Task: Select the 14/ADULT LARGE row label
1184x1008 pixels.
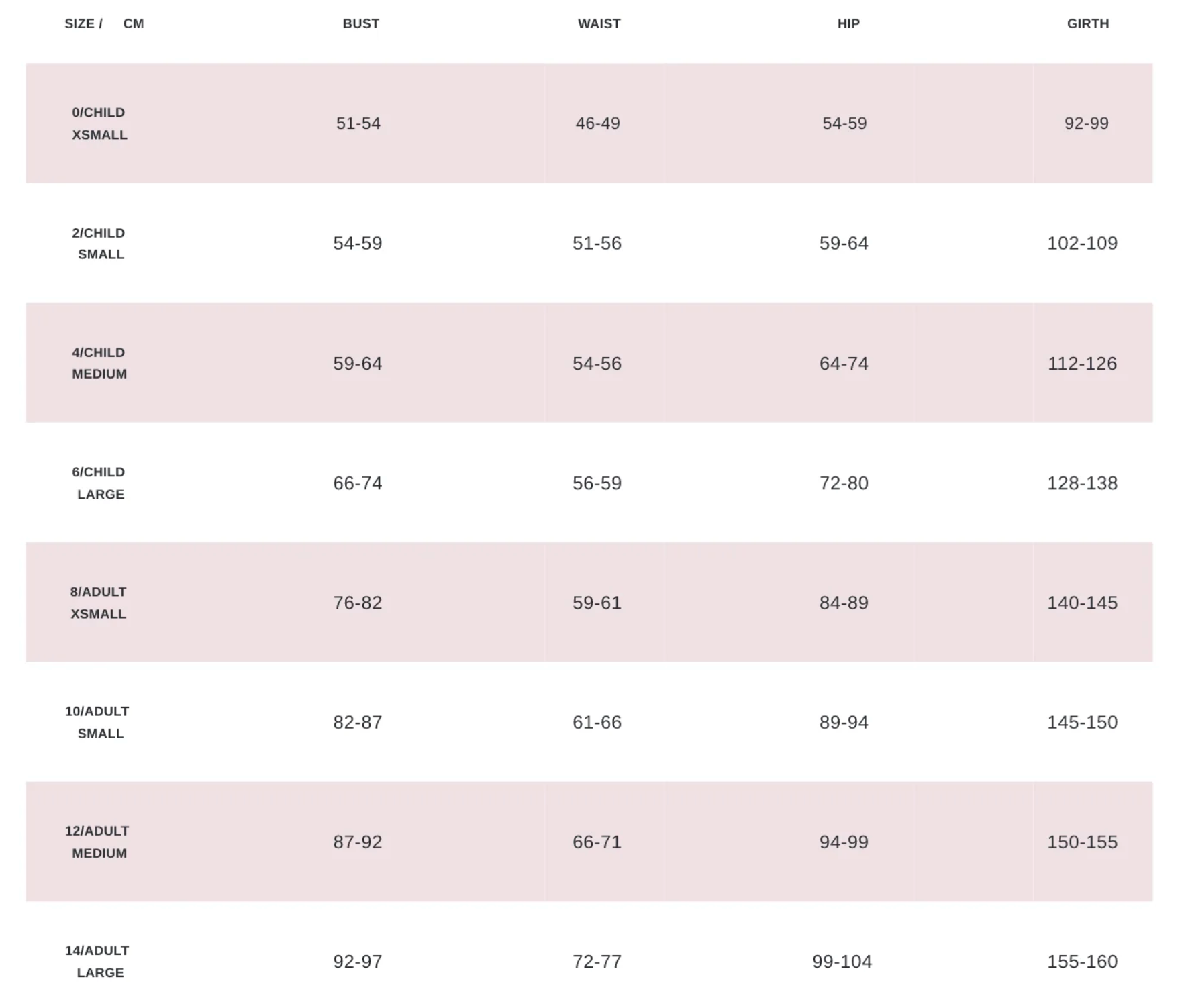Action: (98, 961)
